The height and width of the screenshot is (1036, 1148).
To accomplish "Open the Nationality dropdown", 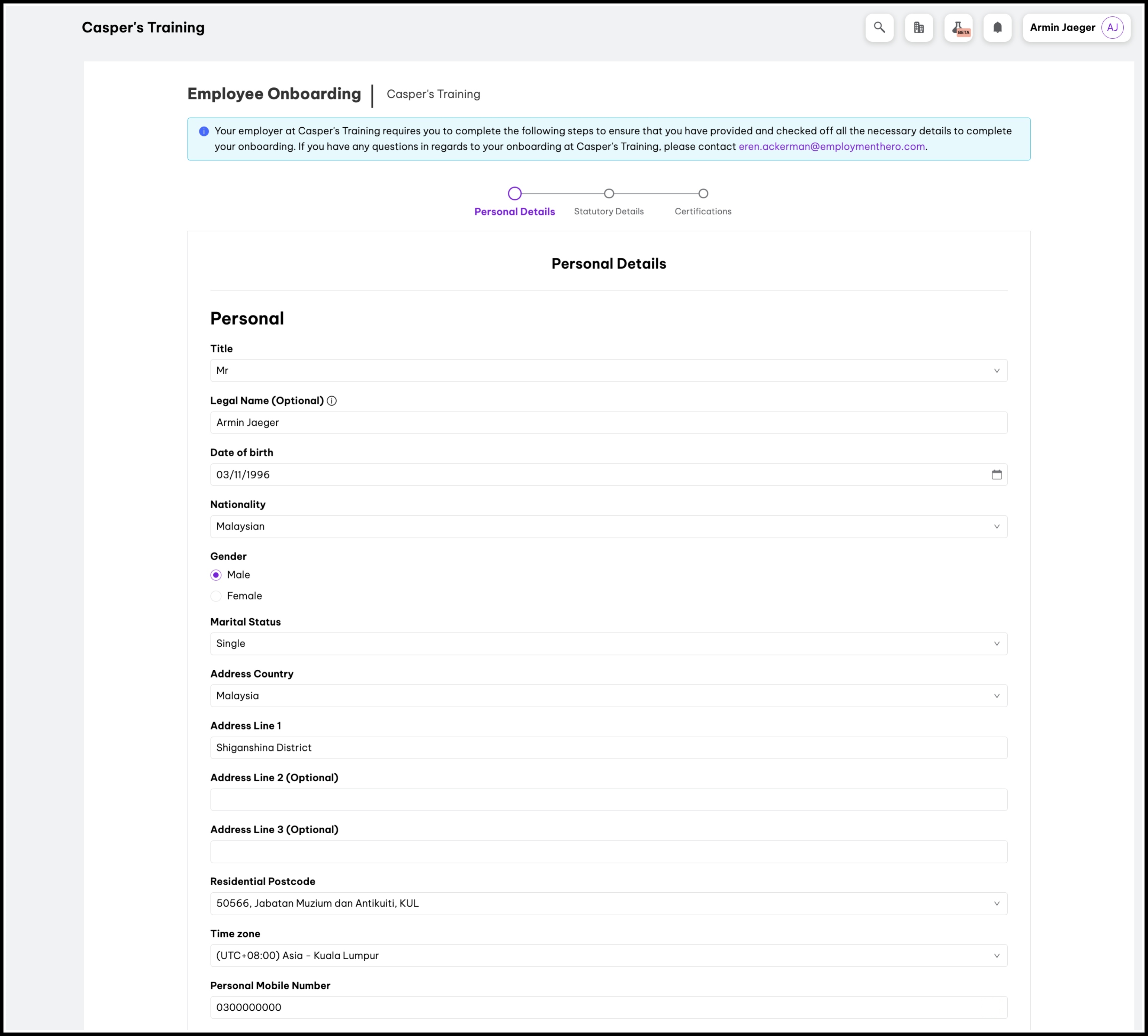I will pos(608,527).
